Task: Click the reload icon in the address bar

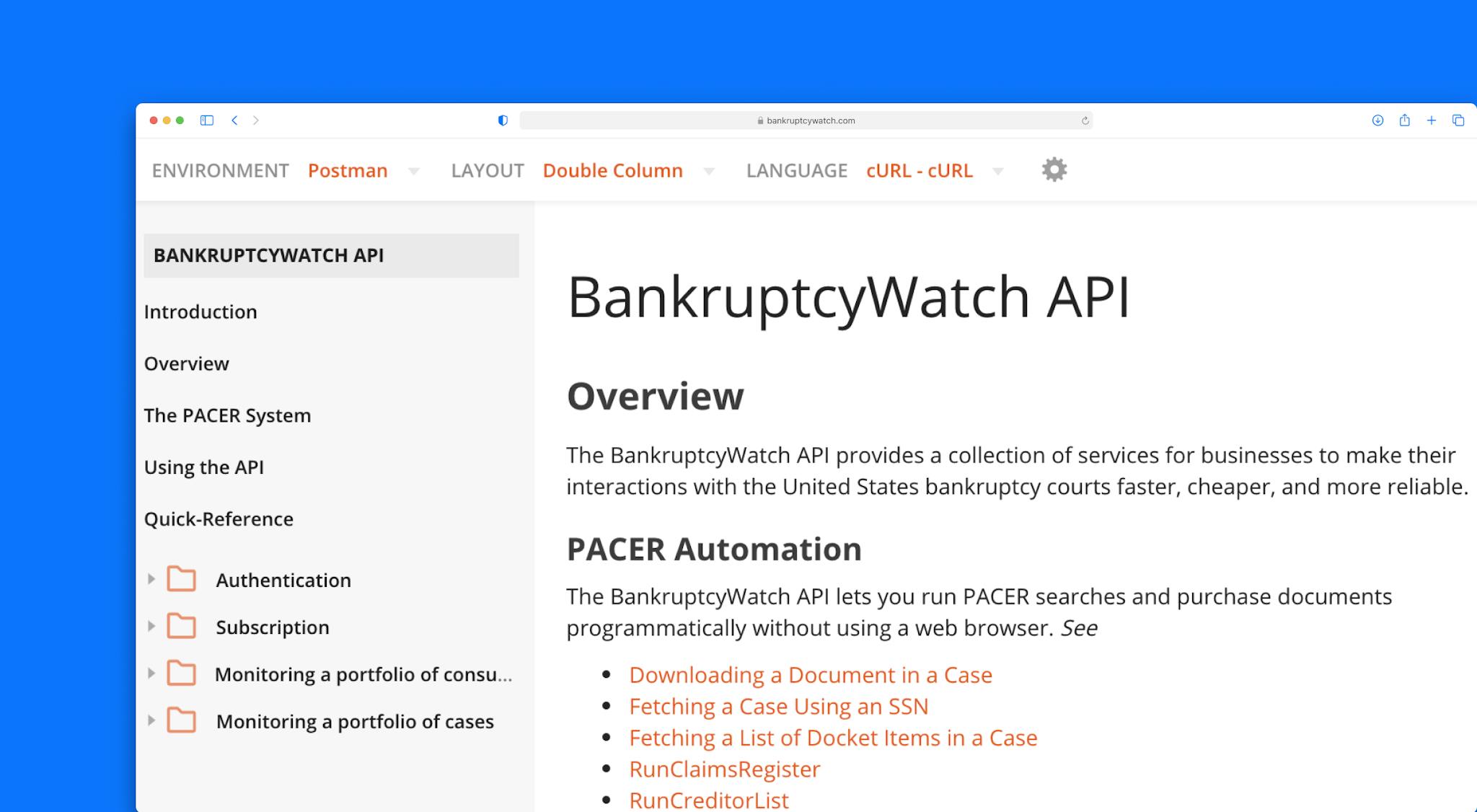Action: coord(1085,120)
